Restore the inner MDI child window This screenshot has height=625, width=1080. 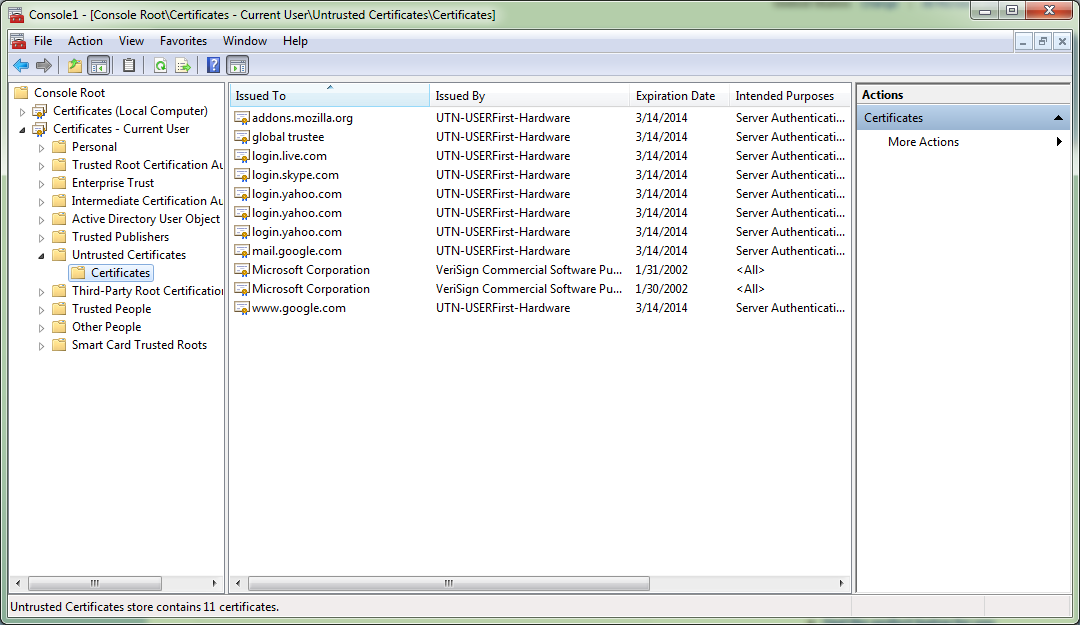(1042, 42)
